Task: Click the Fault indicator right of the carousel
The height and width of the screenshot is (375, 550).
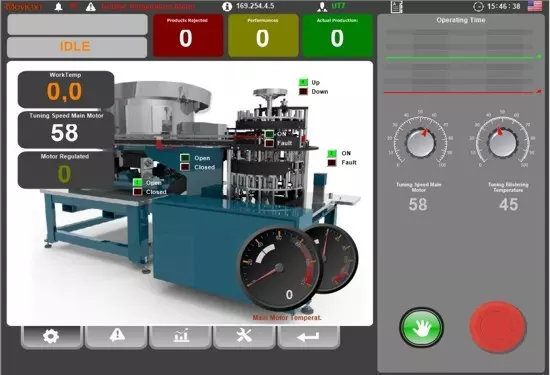Action: click(x=332, y=163)
